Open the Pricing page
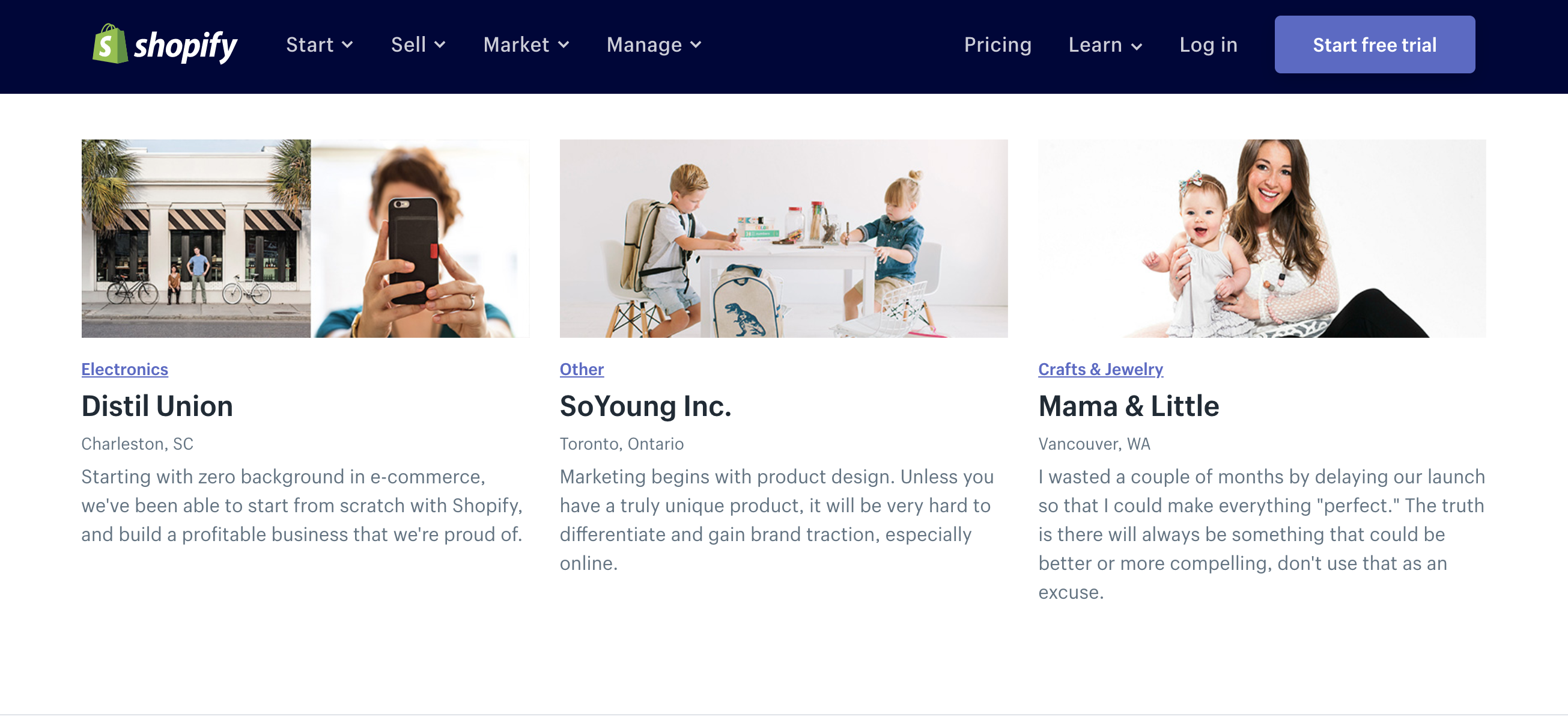Image resolution: width=1568 pixels, height=719 pixels. pyautogui.click(x=997, y=45)
